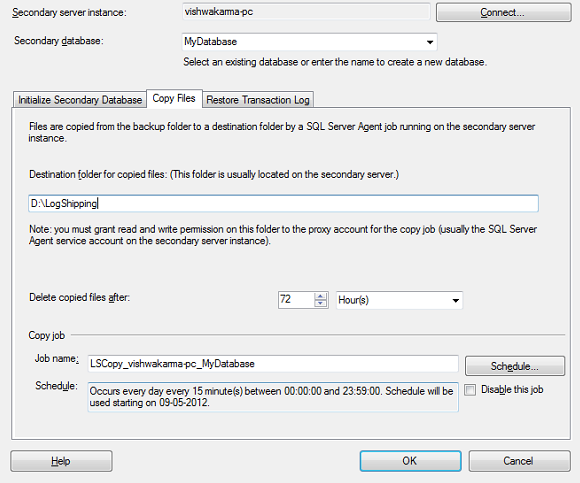This screenshot has height=483, width=580.
Task: Increase delete-after hours with up arrow
Action: (320, 296)
